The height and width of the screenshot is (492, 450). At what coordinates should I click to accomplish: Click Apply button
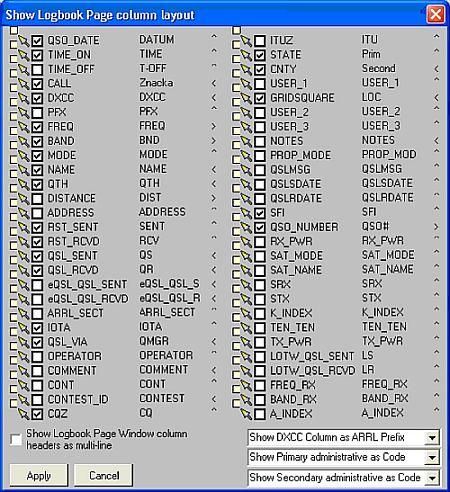(39, 475)
